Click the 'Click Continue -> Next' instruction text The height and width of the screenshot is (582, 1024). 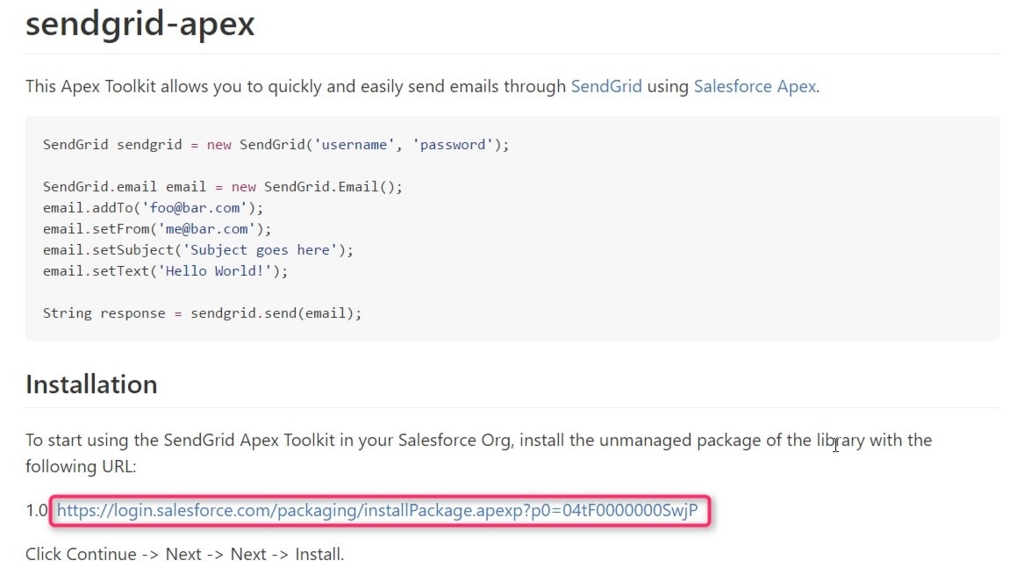pos(184,554)
